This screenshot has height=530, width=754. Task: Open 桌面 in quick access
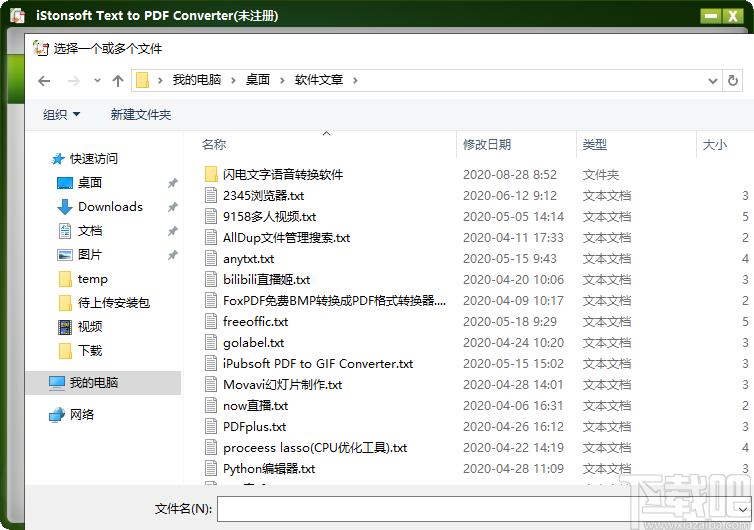pyautogui.click(x=89, y=183)
